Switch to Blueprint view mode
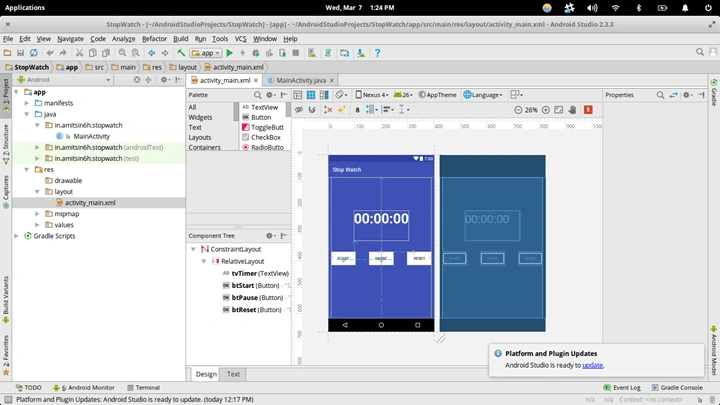 click(x=311, y=95)
